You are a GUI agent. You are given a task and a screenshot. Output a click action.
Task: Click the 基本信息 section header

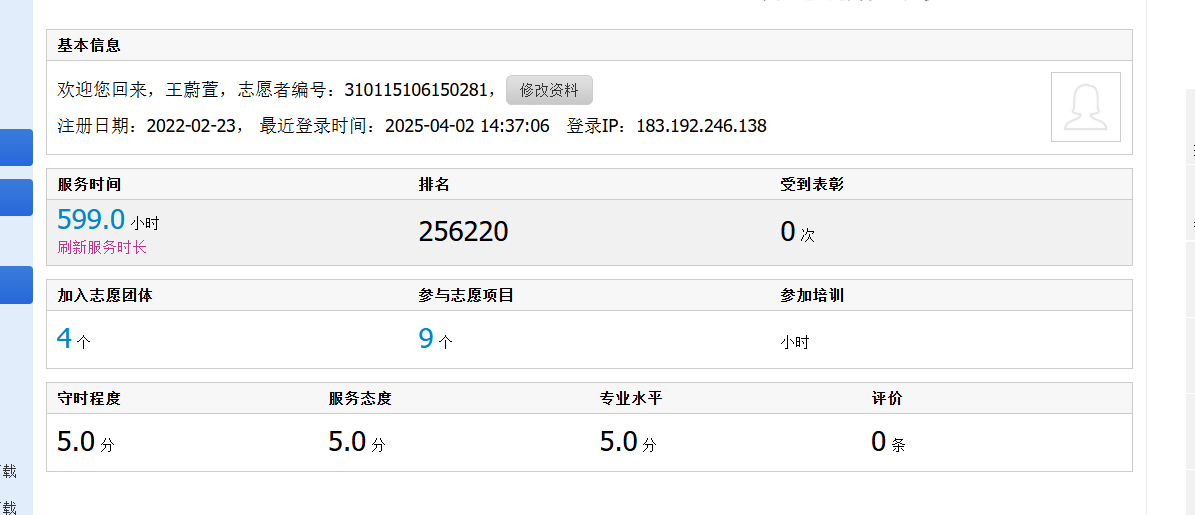click(x=89, y=45)
